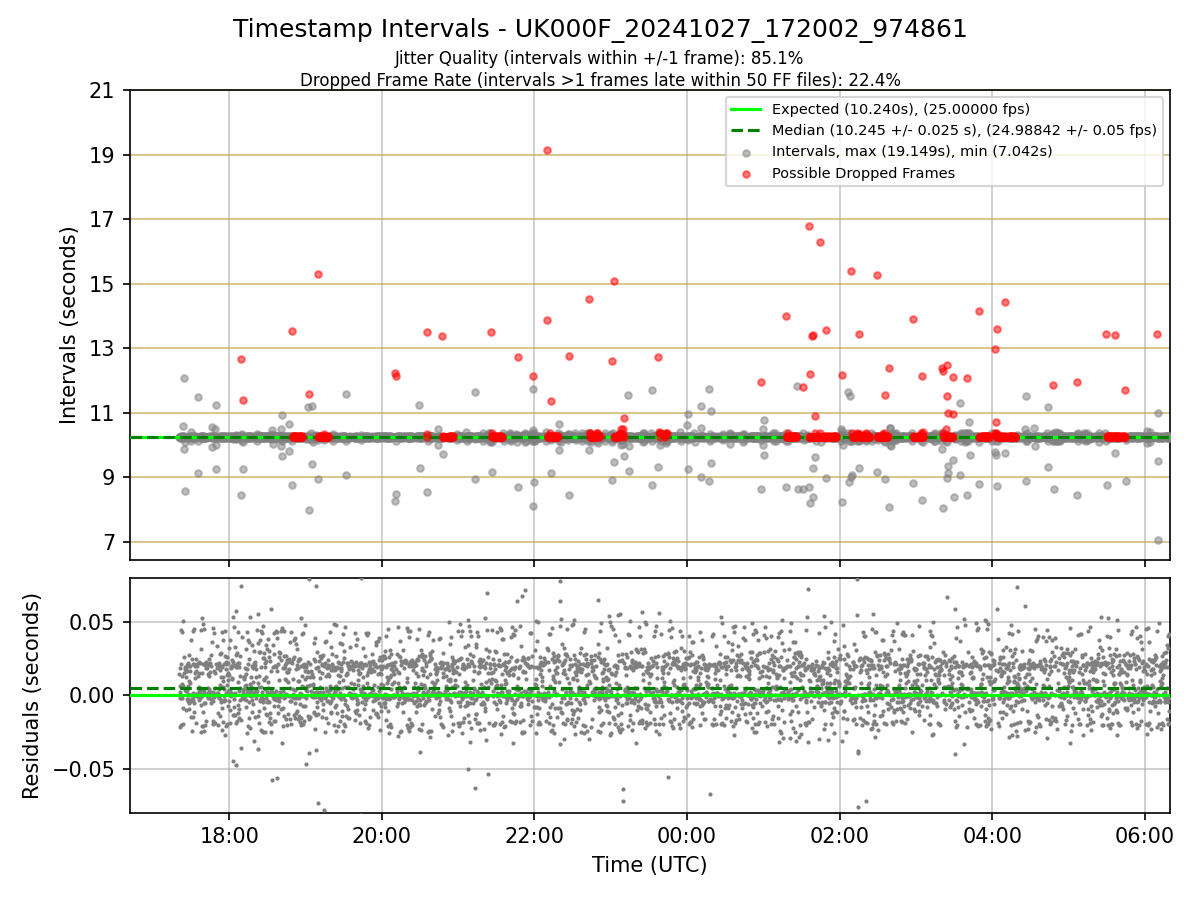Click the 'Residuals (seconds)' y-axis label

[x=32, y=696]
